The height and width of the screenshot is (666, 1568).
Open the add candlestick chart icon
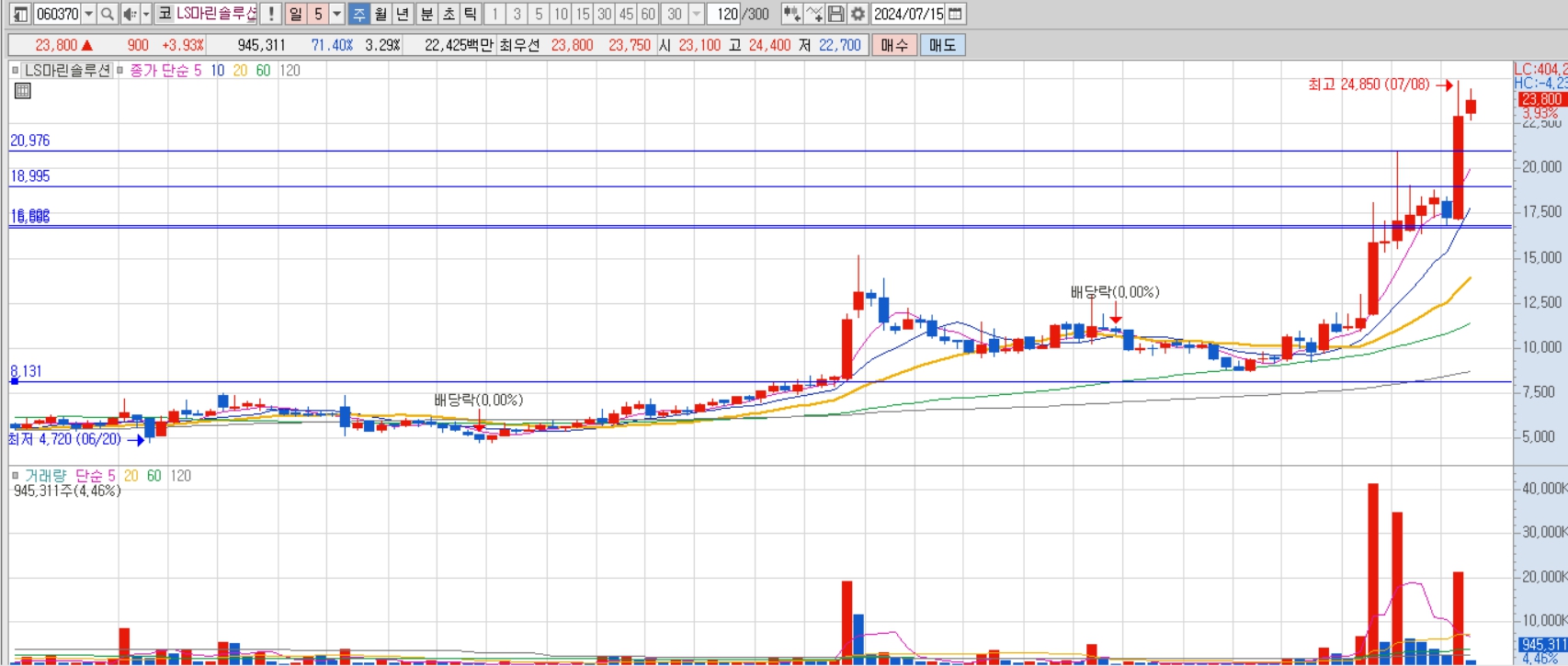point(790,14)
